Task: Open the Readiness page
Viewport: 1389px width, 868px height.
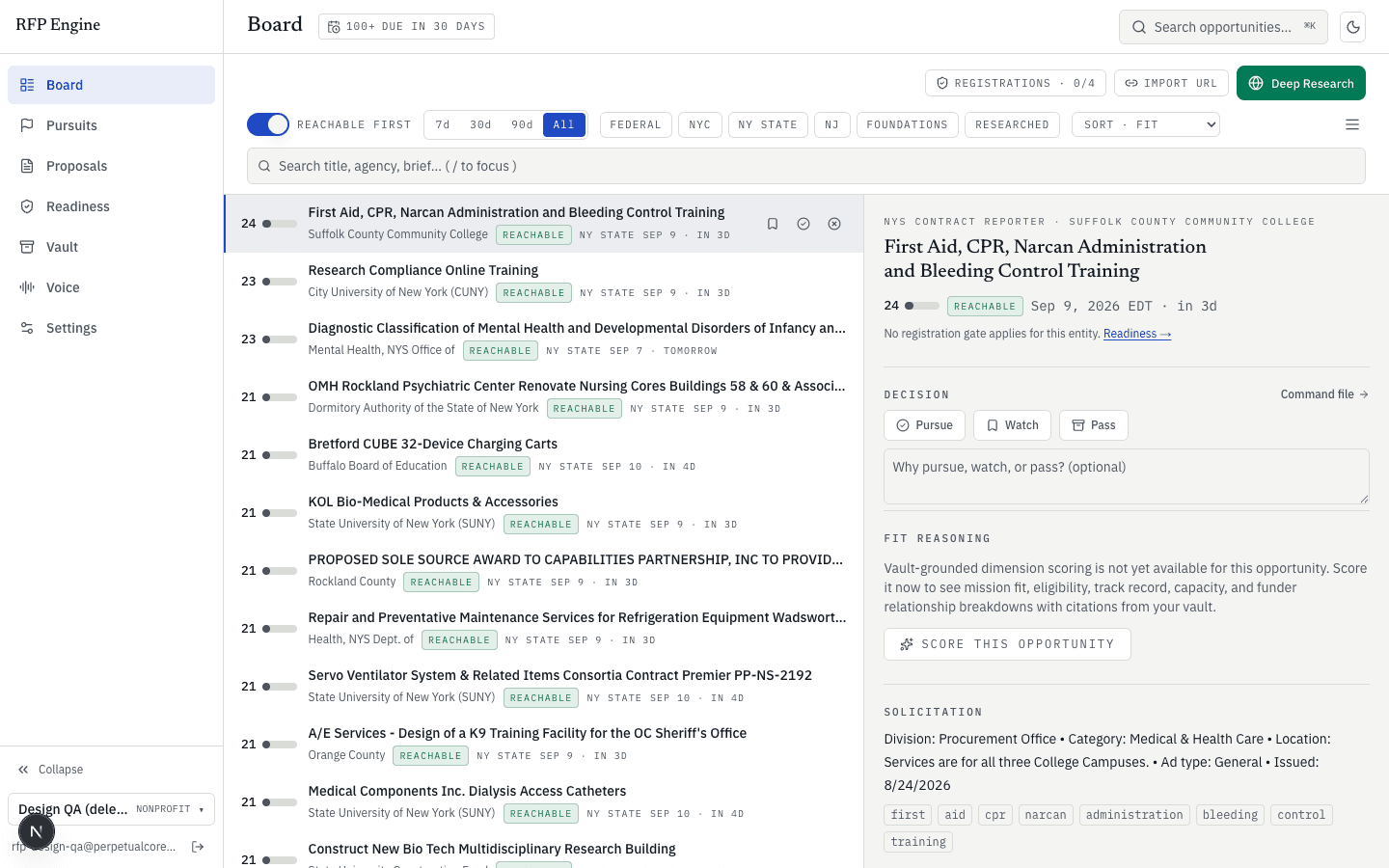Action: [x=111, y=206]
